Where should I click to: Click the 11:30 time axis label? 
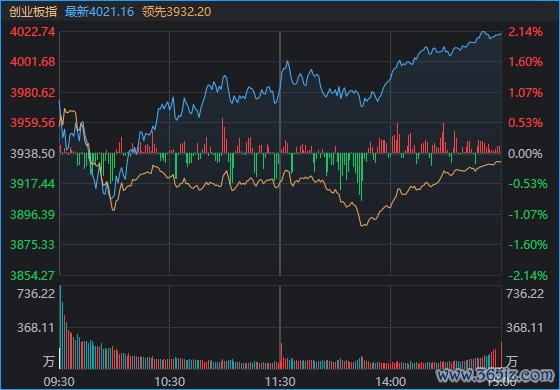coord(280,382)
